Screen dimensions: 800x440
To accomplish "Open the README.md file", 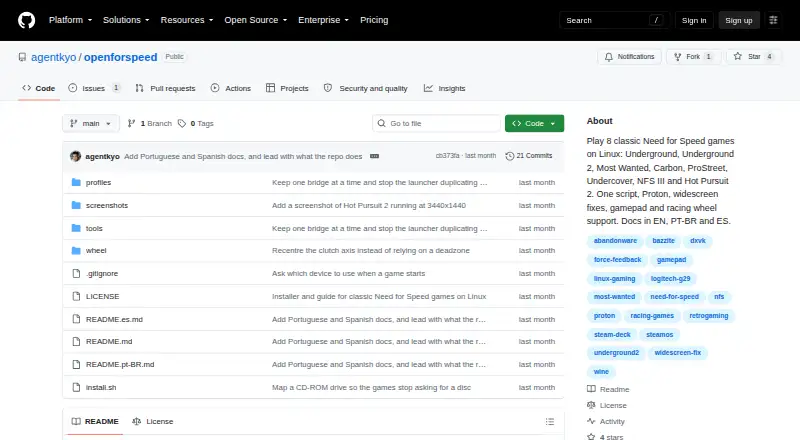I will [109, 341].
